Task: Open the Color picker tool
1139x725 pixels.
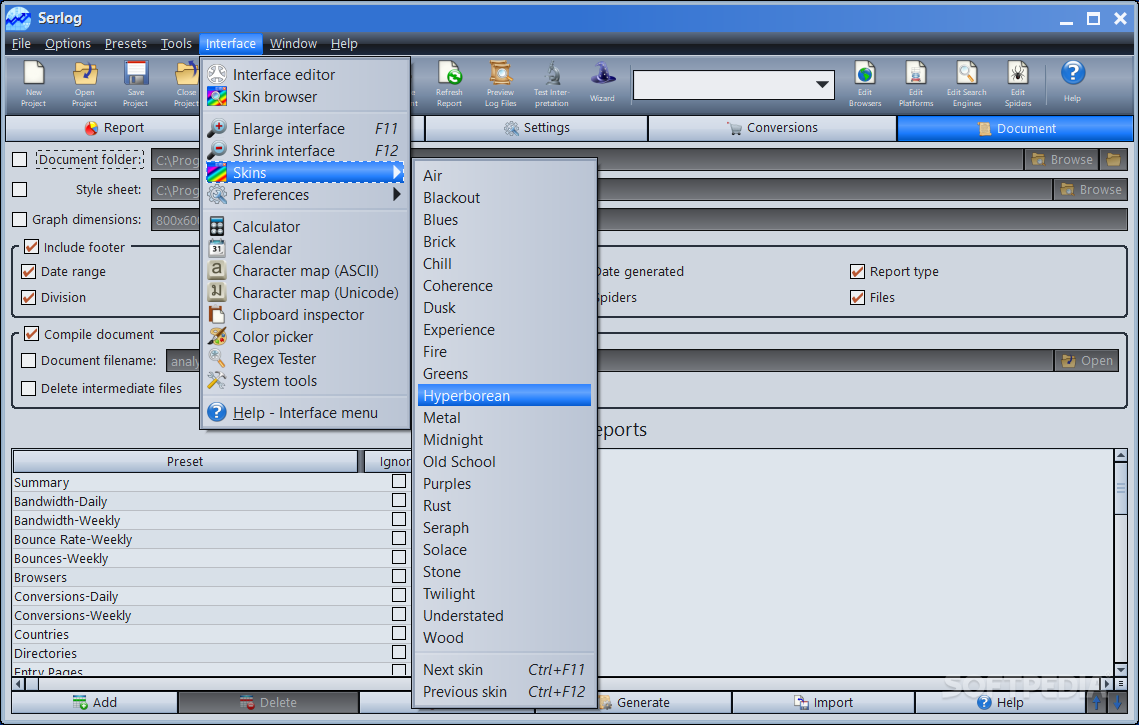Action: [x=272, y=337]
